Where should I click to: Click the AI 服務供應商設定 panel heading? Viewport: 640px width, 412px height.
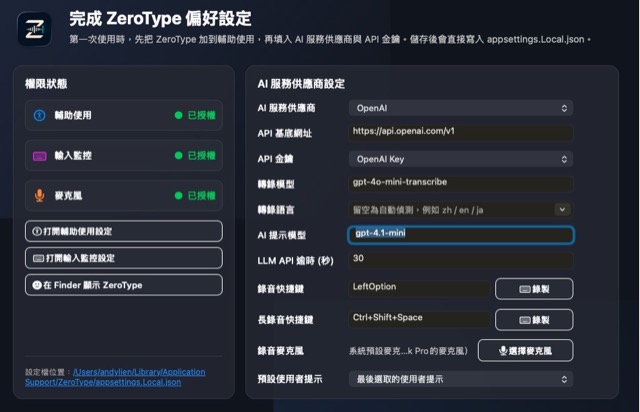(301, 84)
